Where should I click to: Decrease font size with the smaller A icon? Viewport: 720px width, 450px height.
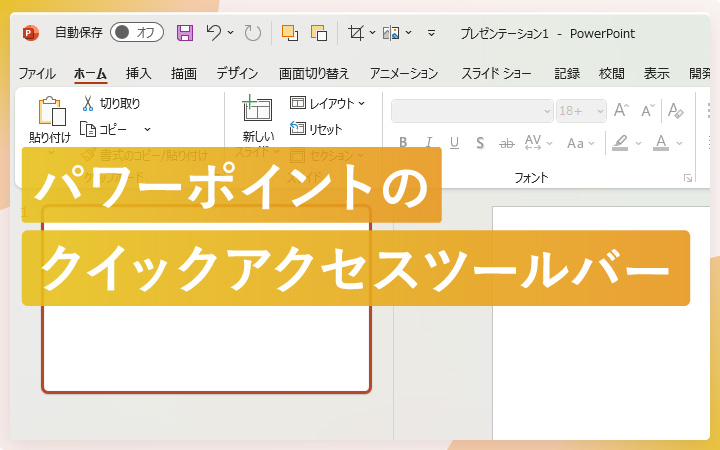pos(647,111)
